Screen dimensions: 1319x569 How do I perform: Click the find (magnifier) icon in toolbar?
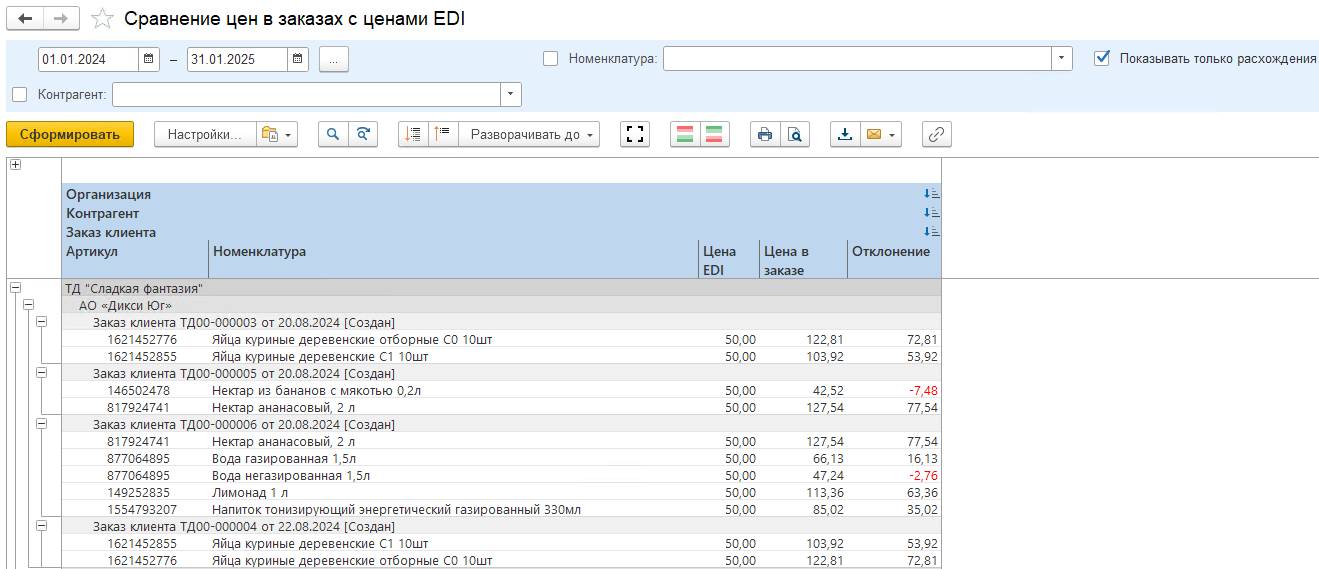click(x=333, y=135)
